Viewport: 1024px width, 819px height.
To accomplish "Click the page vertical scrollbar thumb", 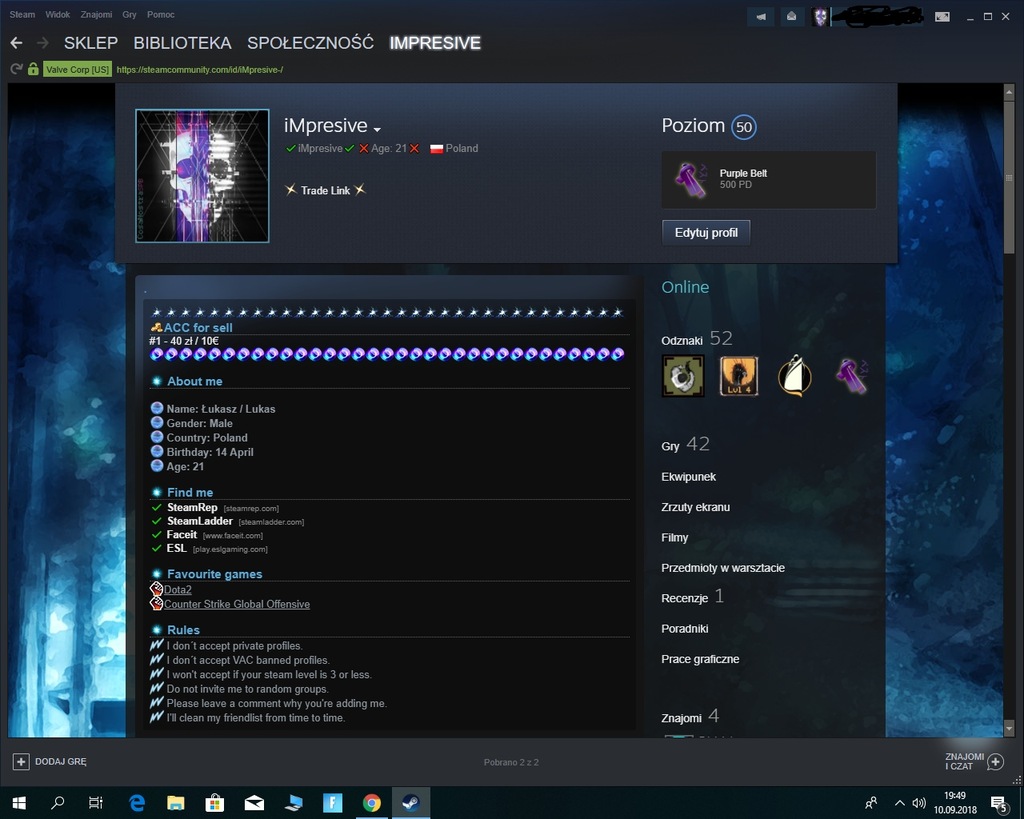I will point(1008,176).
